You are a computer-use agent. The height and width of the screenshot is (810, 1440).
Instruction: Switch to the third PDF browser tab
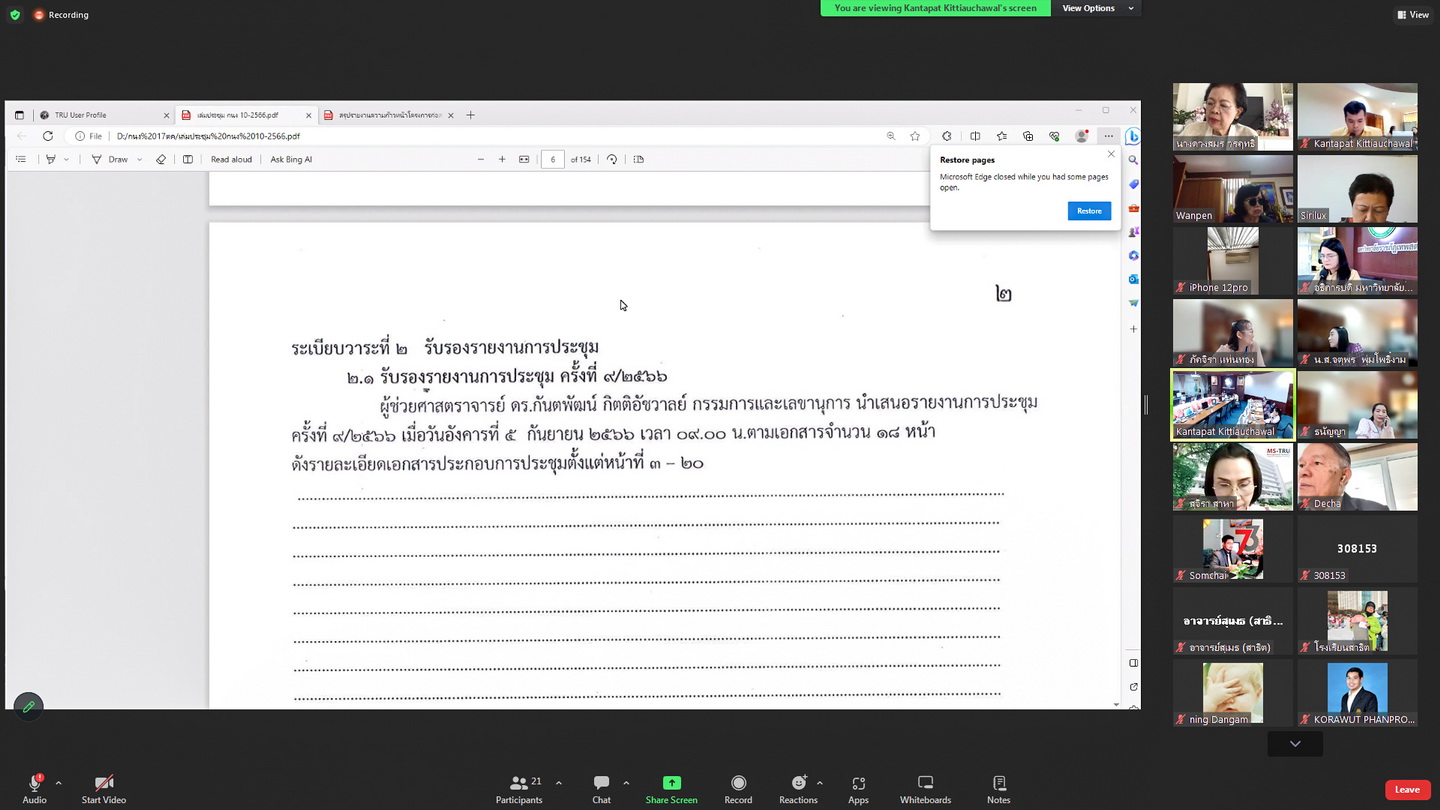[387, 115]
